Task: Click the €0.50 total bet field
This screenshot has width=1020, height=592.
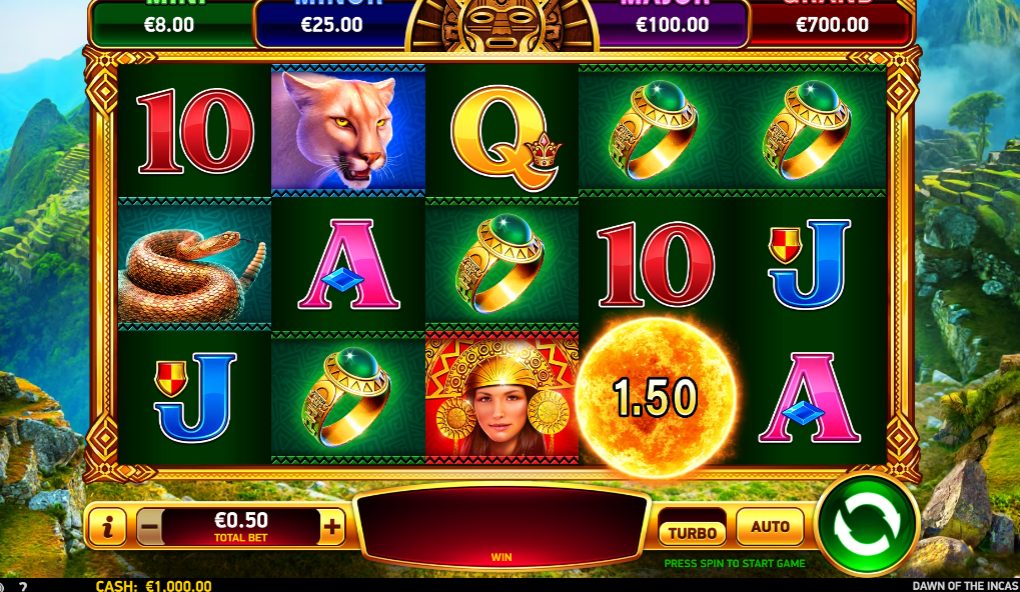Action: pyautogui.click(x=241, y=526)
